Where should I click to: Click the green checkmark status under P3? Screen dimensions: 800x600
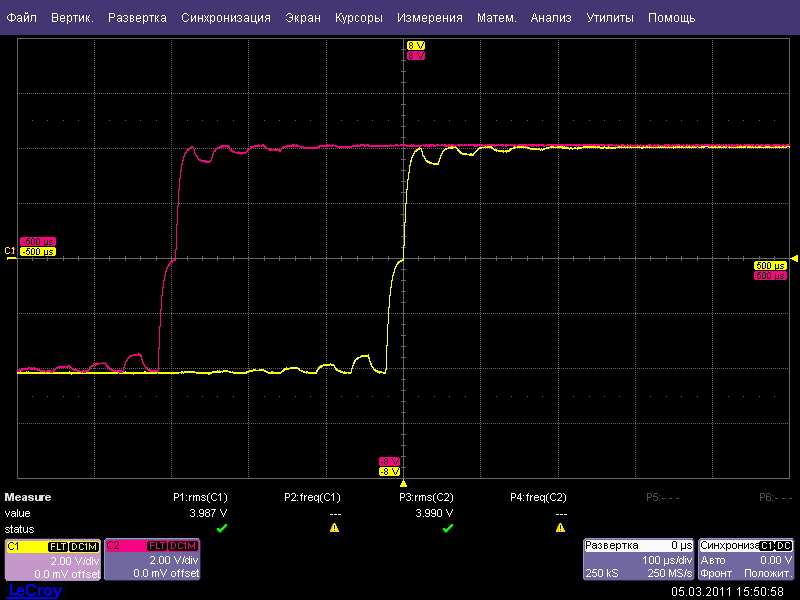pos(447,528)
